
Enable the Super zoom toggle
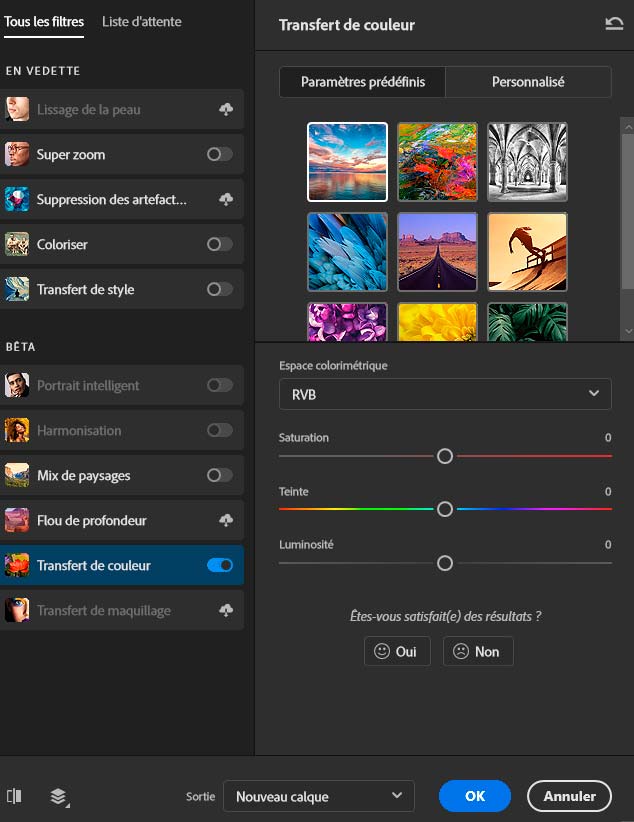click(x=219, y=155)
